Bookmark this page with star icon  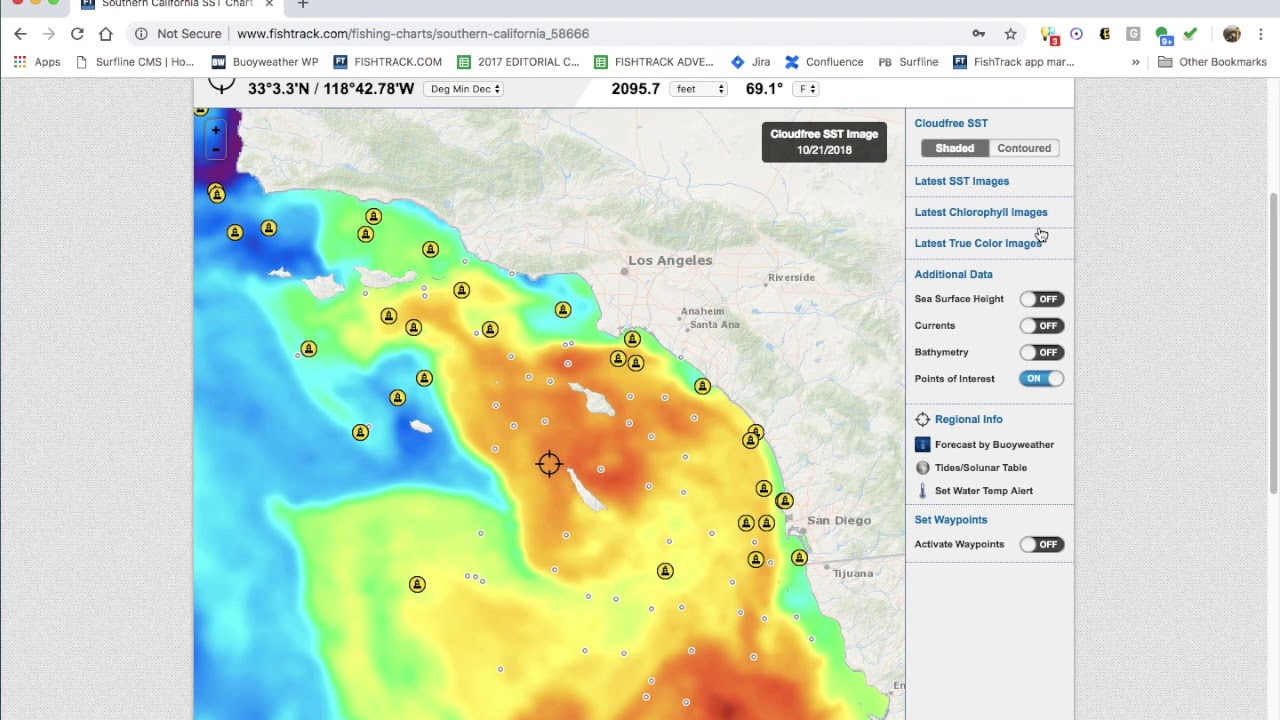pos(1011,34)
